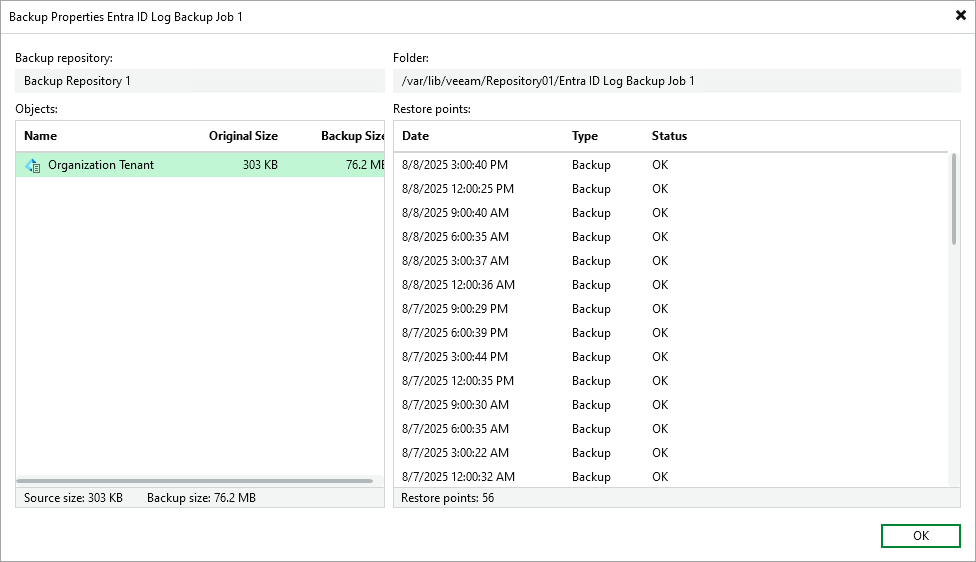Sort objects by Name column header
This screenshot has width=976, height=562.
tap(40, 136)
